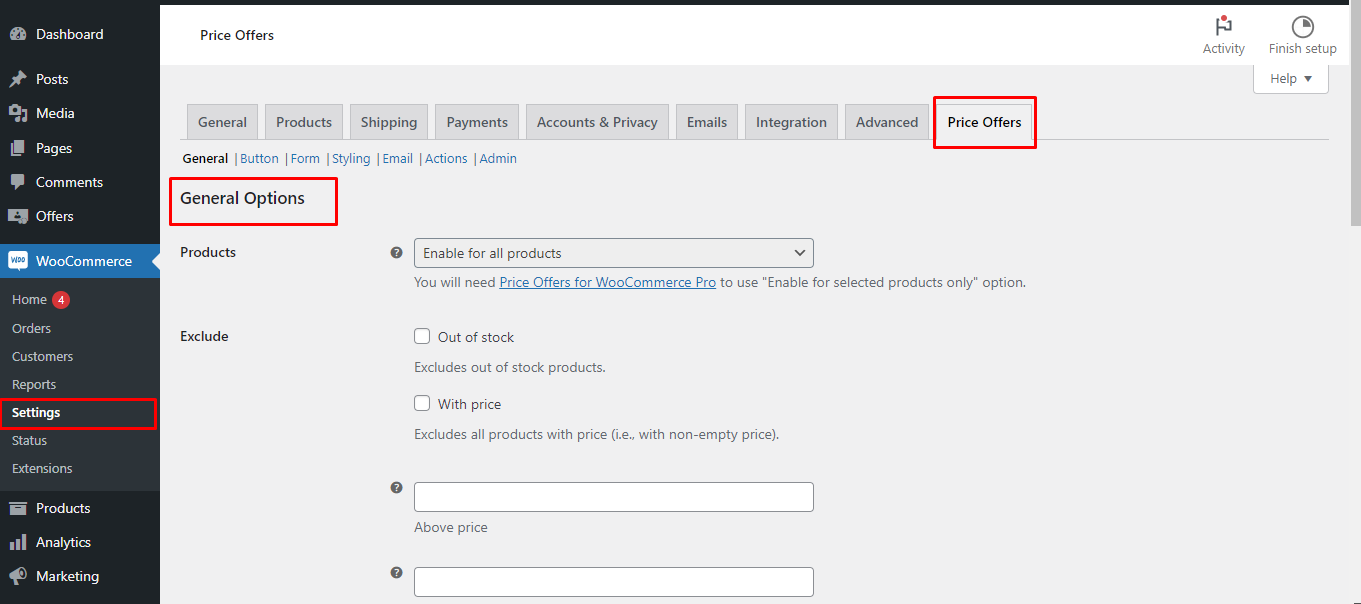Image resolution: width=1361 pixels, height=604 pixels.
Task: Open the Styling subsection link
Action: tap(351, 158)
